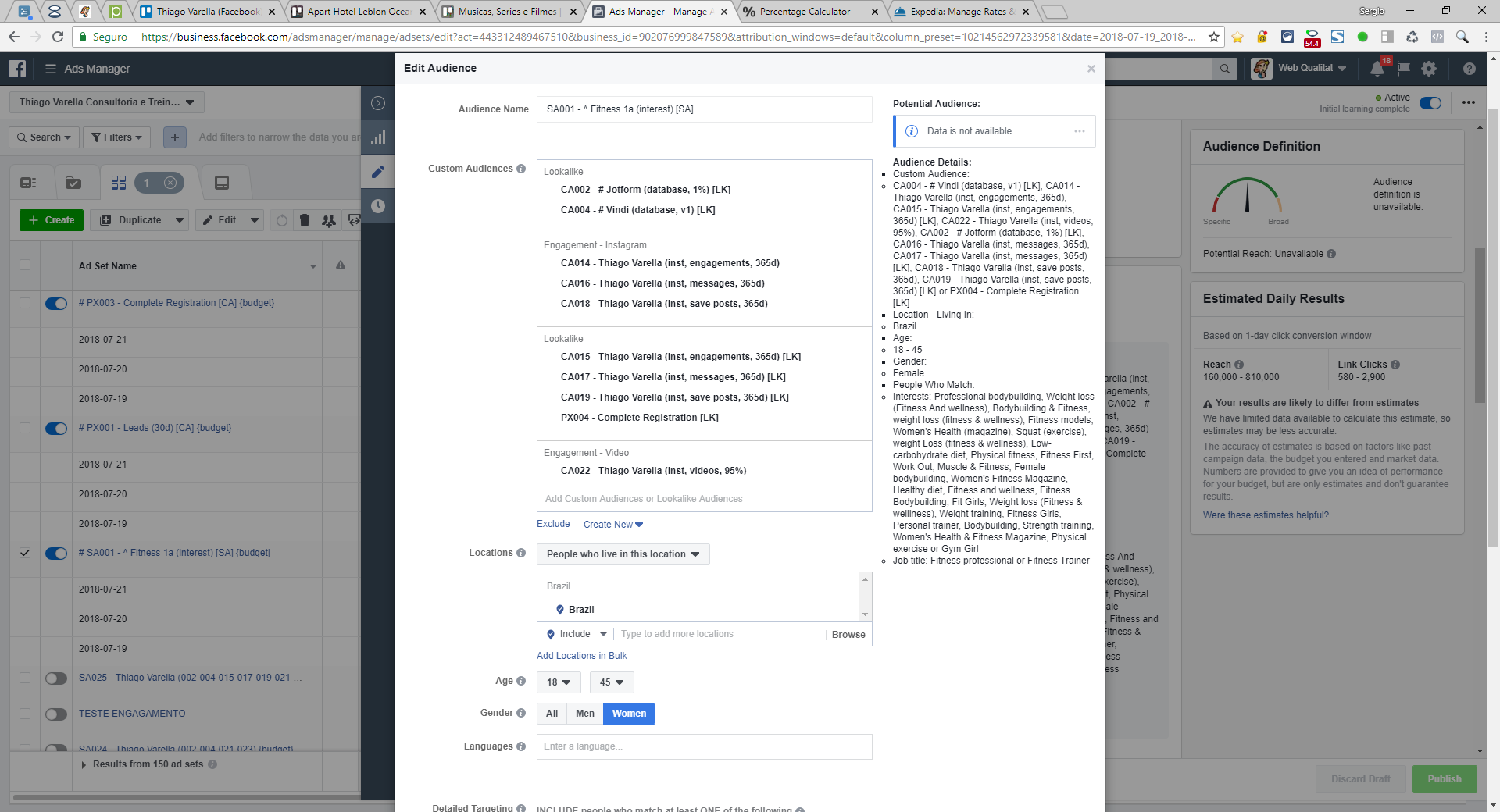Click the header search magnifier icon

click(1225, 69)
